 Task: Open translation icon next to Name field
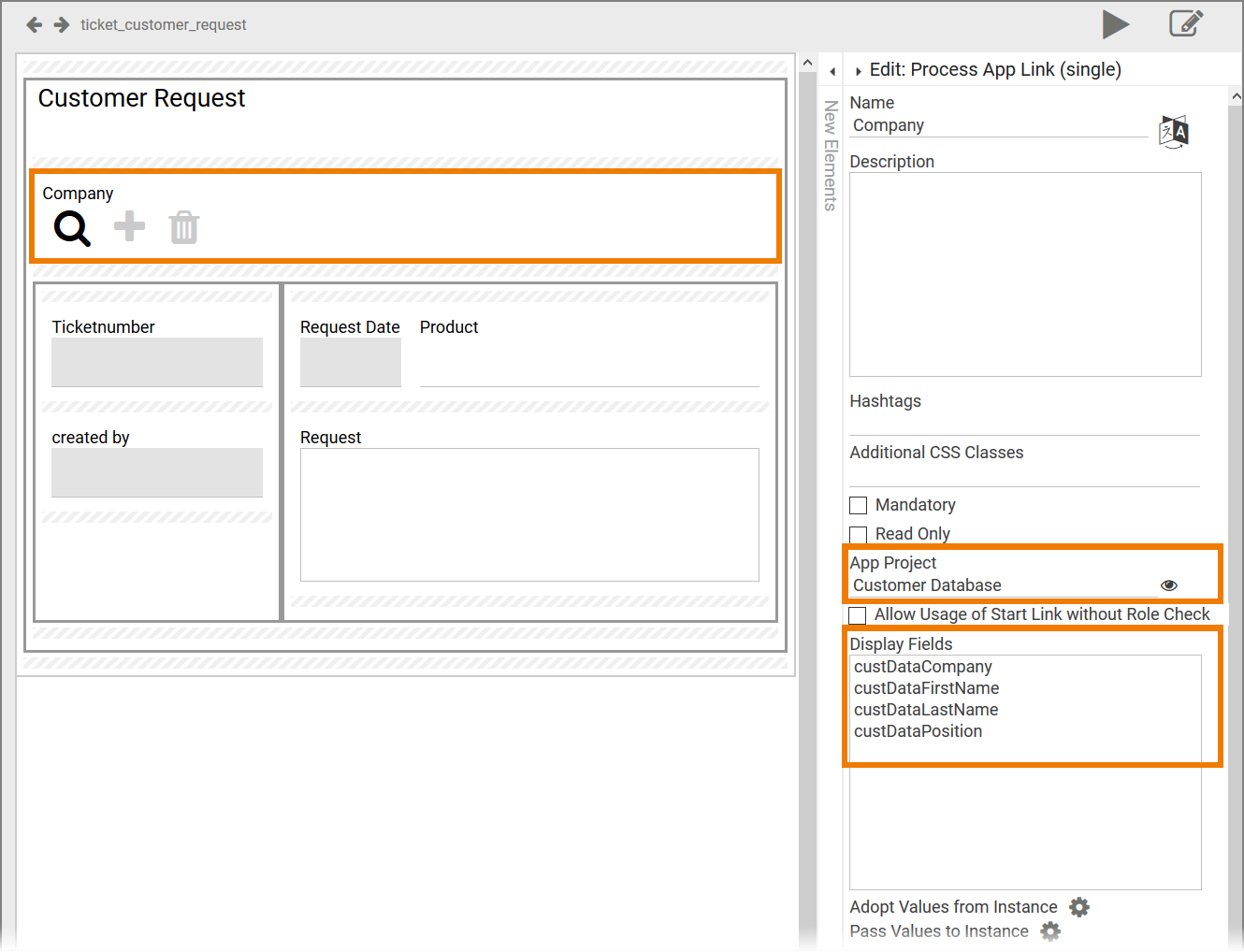click(1173, 132)
